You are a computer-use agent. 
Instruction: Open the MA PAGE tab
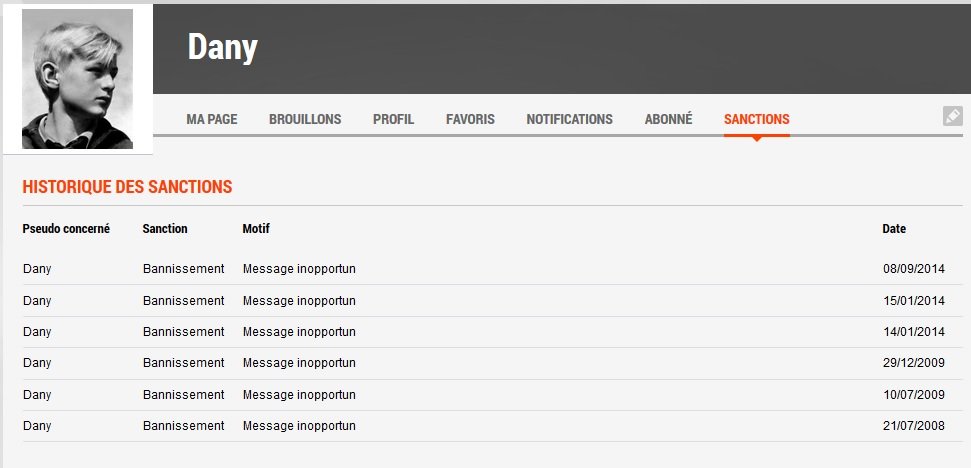tap(212, 119)
